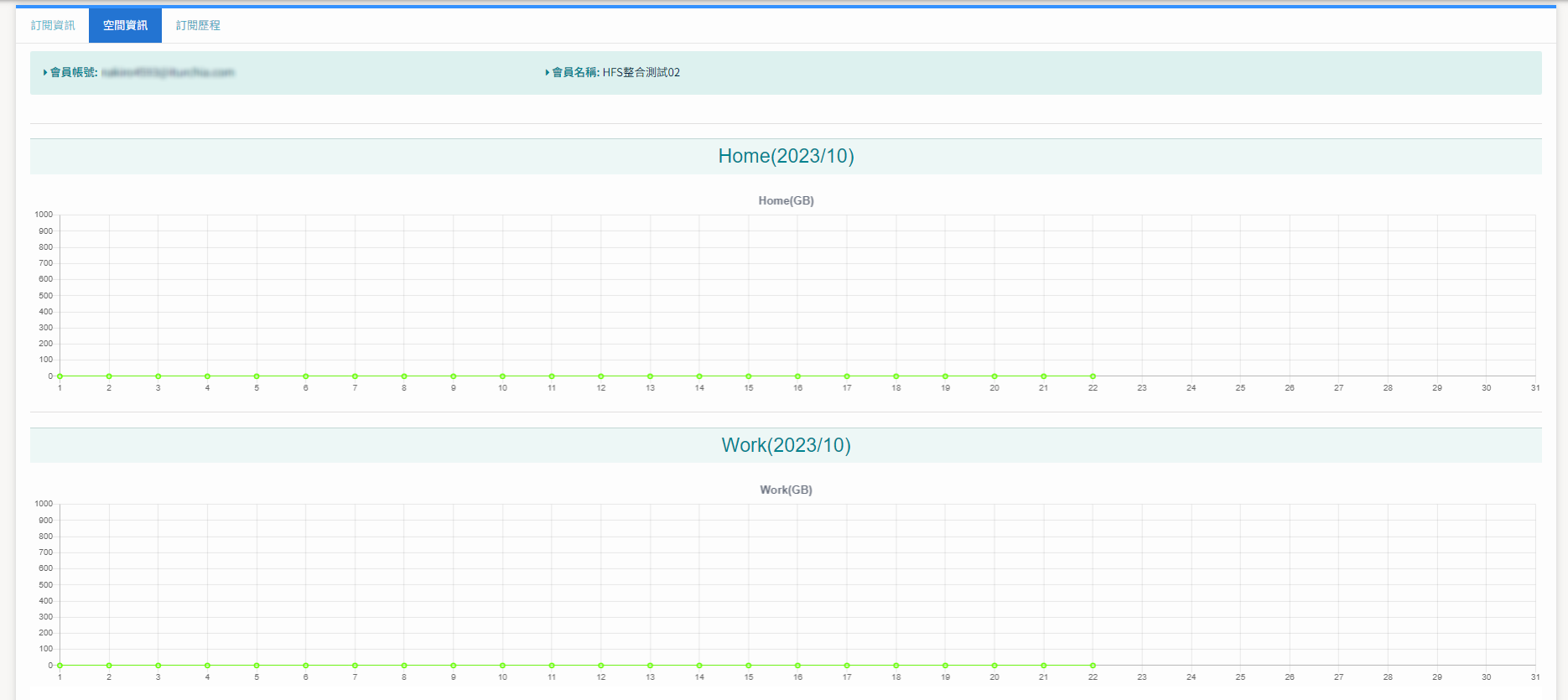Image resolution: width=1568 pixels, height=700 pixels.
Task: Select day 7 data point on Work chart
Action: pos(355,666)
